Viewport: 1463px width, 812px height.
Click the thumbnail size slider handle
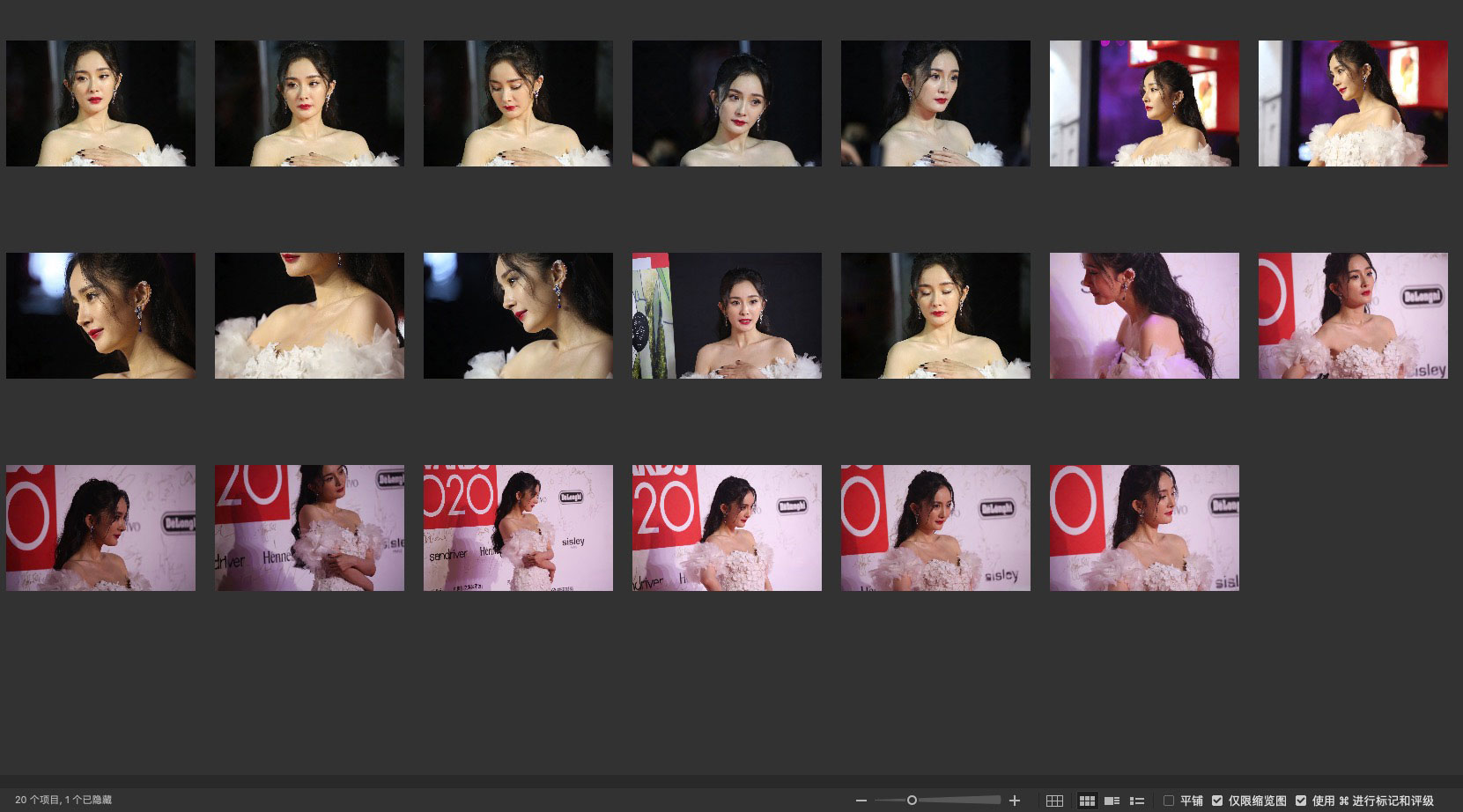pyautogui.click(x=912, y=801)
